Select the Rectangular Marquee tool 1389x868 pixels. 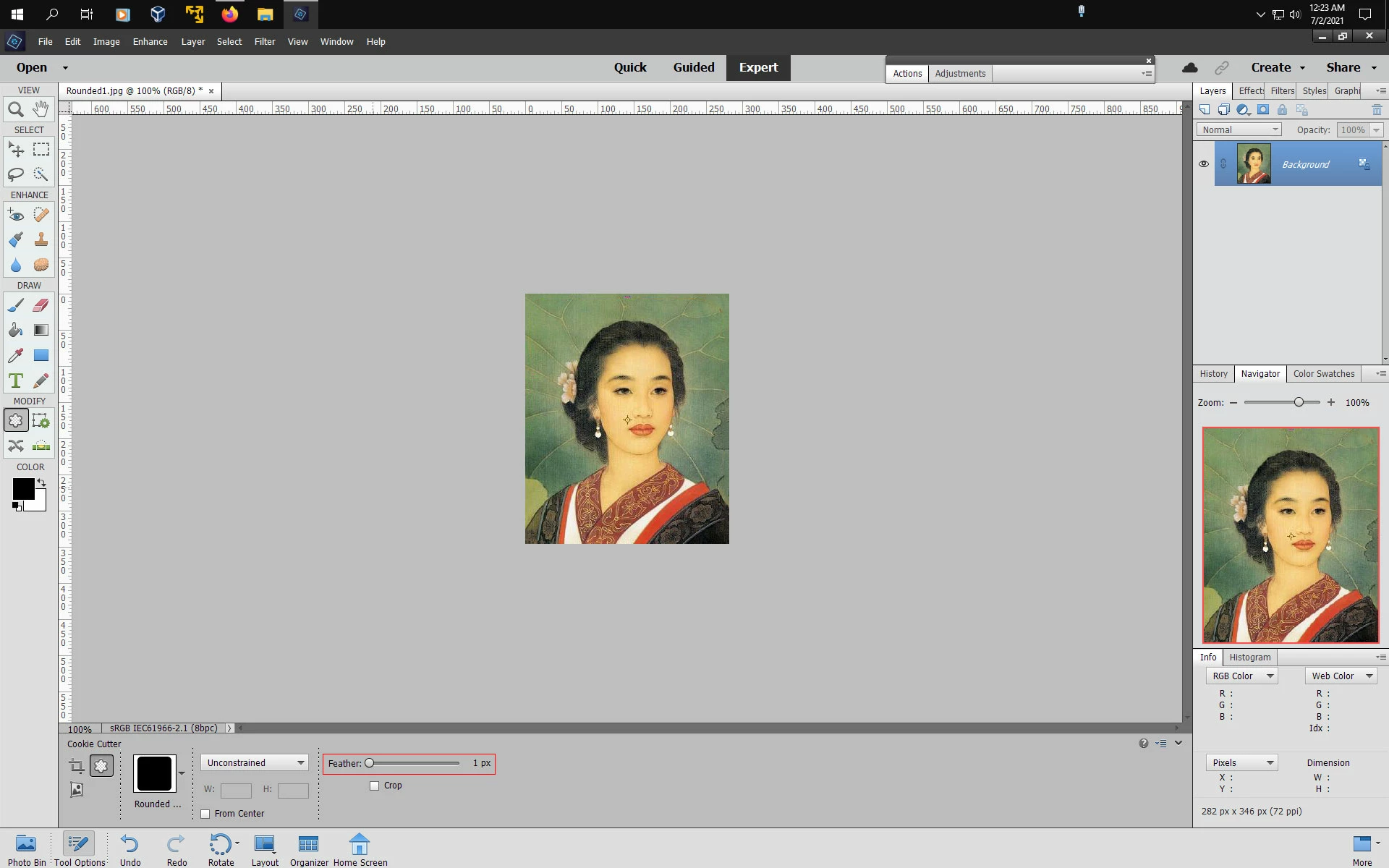[41, 150]
